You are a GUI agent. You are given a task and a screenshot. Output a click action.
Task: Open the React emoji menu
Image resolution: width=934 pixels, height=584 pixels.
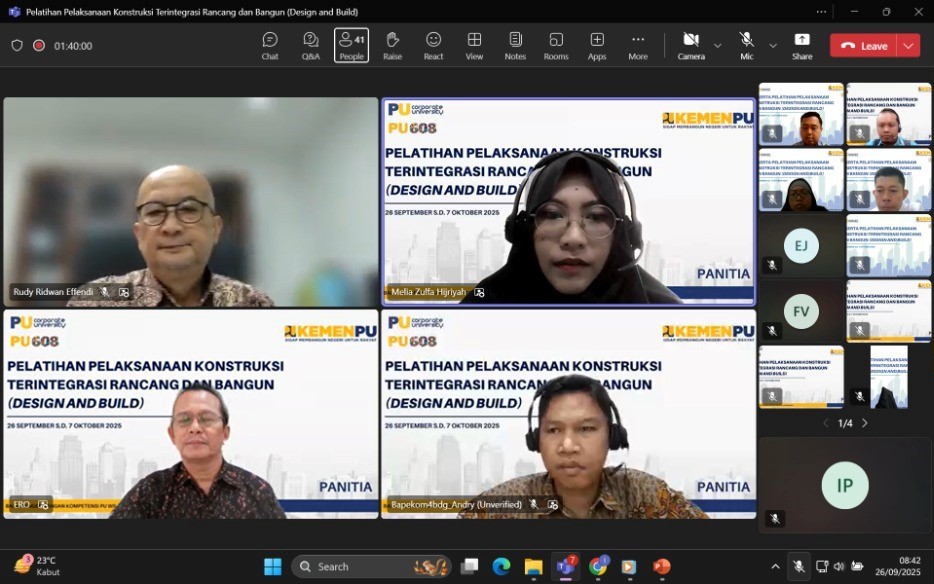point(433,44)
